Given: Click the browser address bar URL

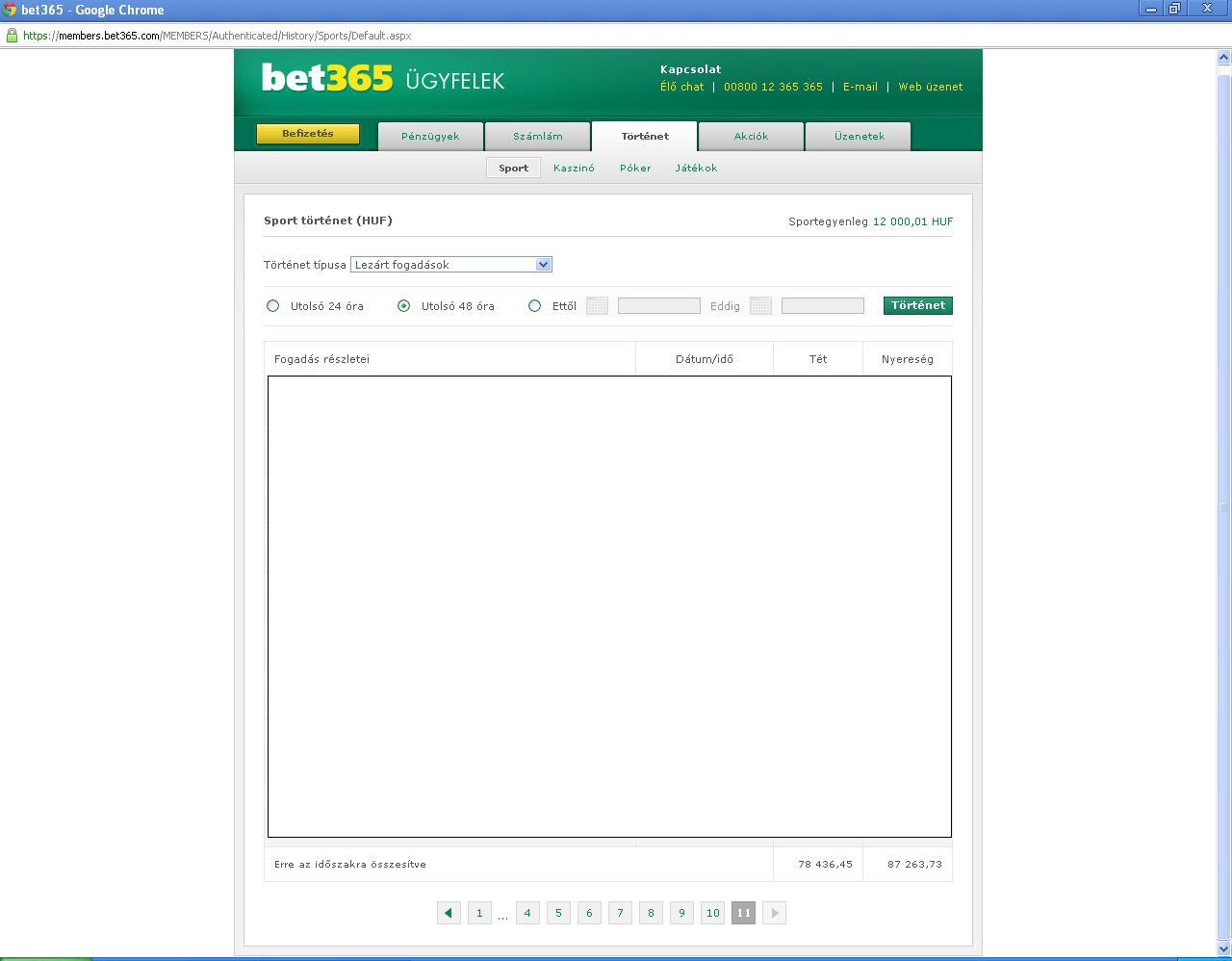Looking at the screenshot, I should [217, 36].
